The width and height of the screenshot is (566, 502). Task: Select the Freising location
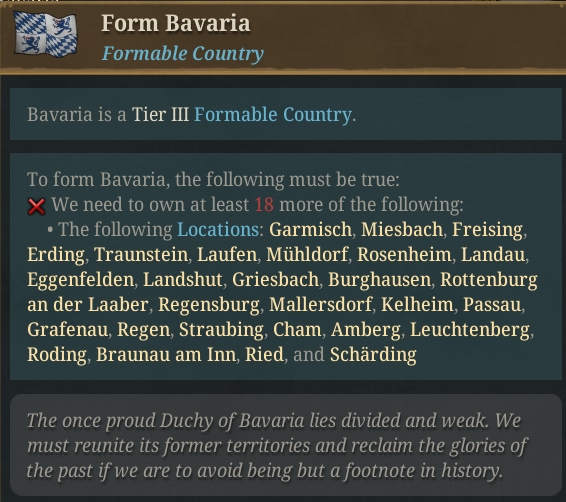[487, 230]
